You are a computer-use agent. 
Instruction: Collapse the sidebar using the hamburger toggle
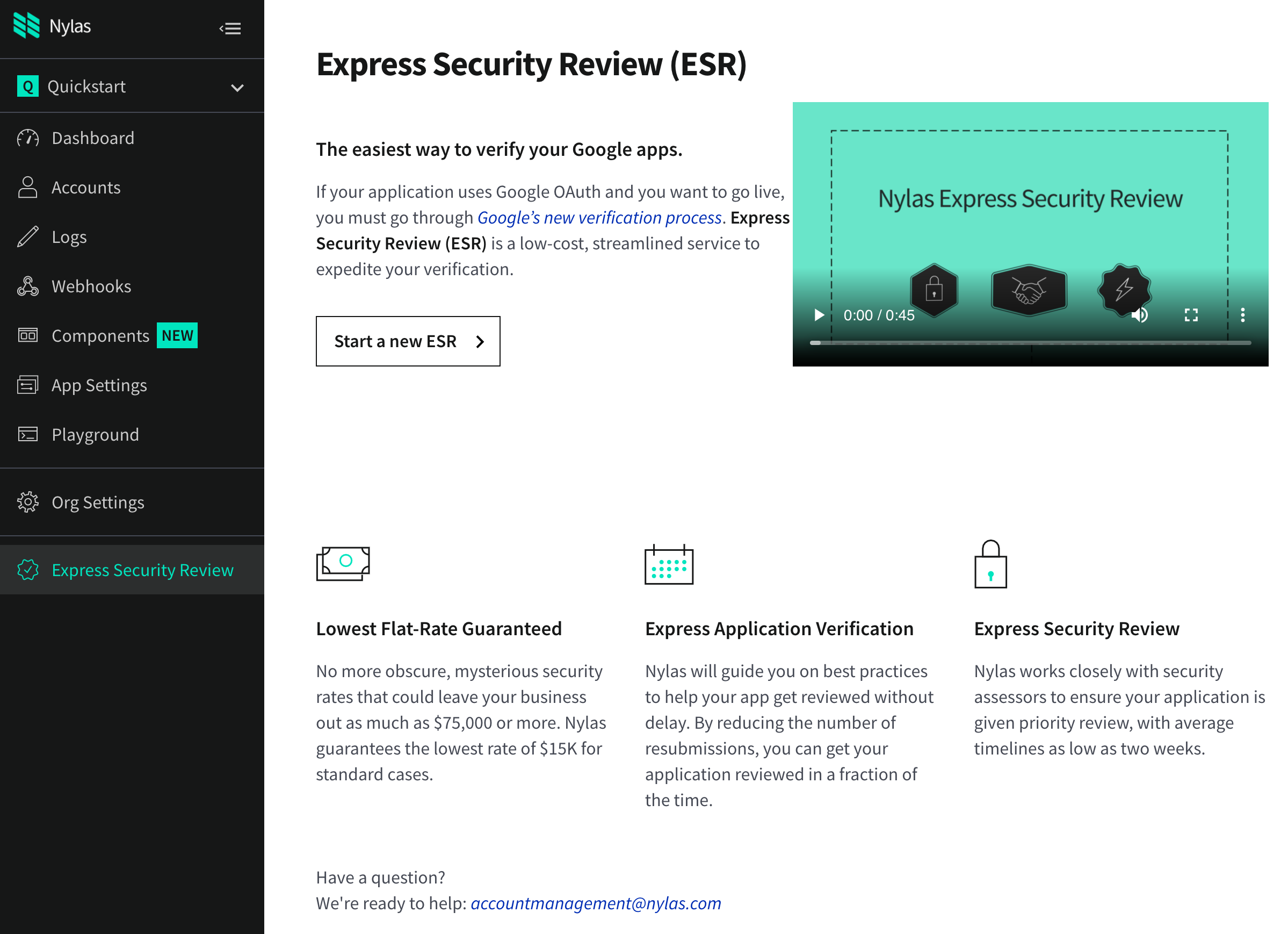pyautogui.click(x=230, y=28)
